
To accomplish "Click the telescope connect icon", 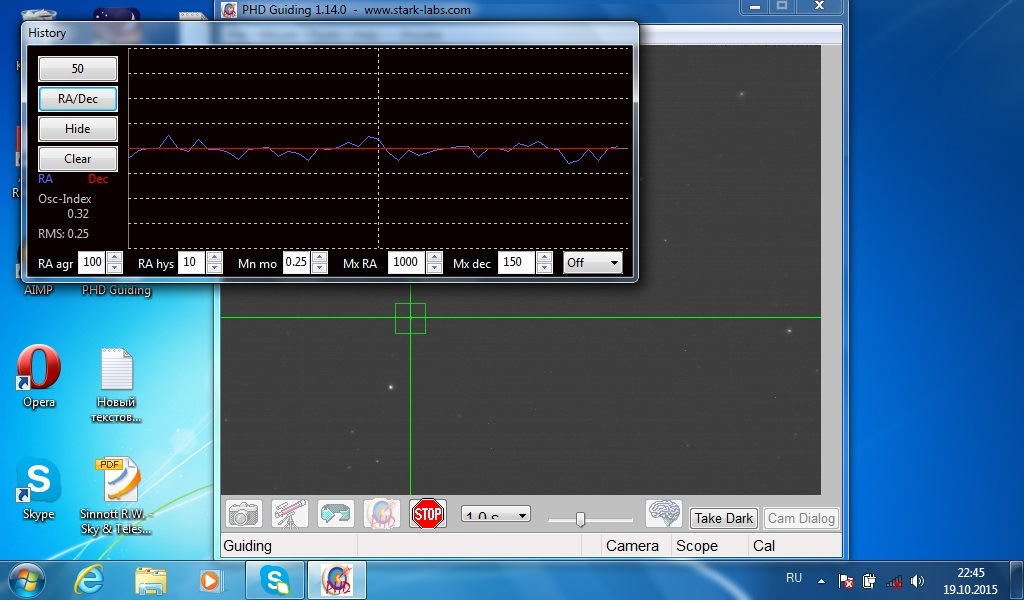I will coord(289,514).
